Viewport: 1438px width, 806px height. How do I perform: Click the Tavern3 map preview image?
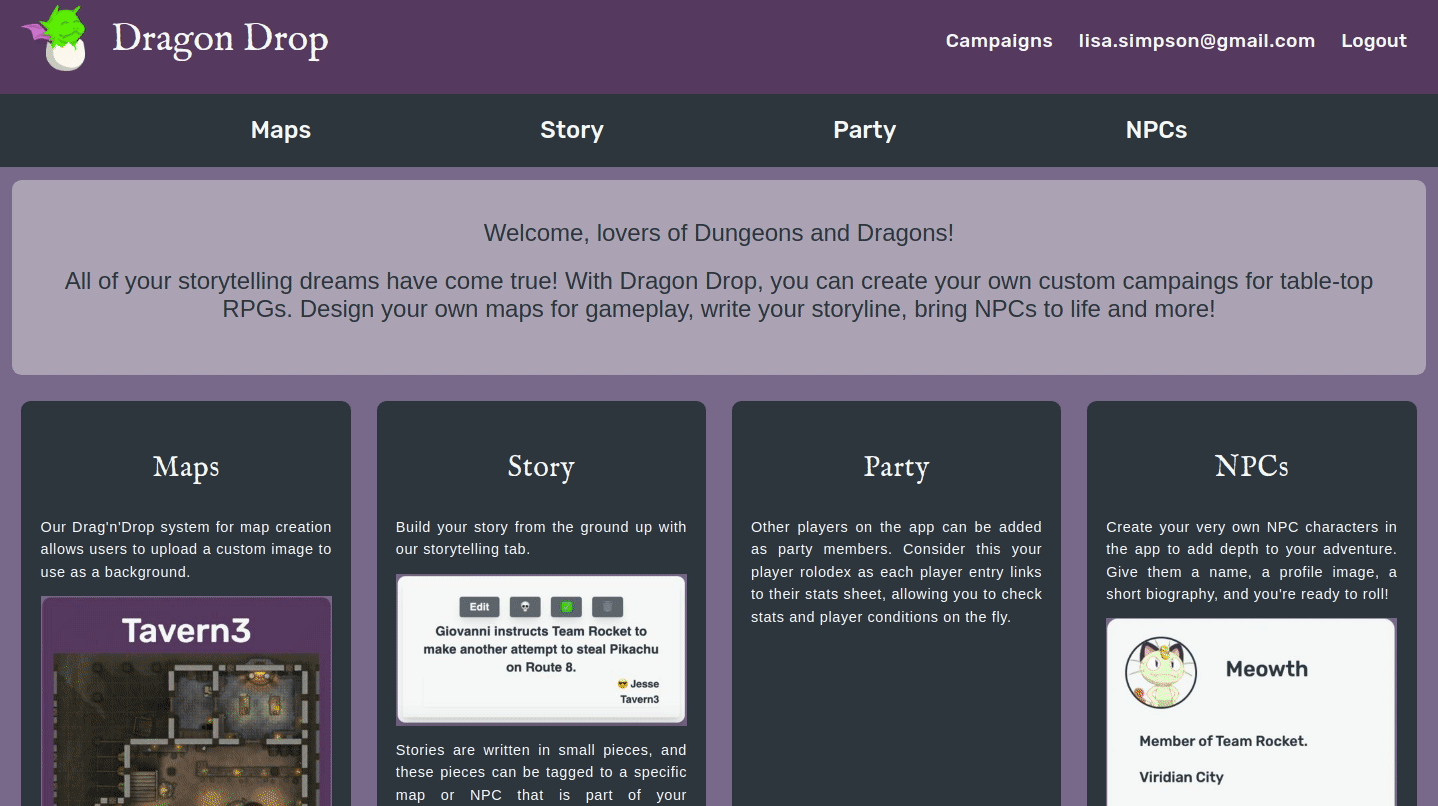tap(186, 701)
